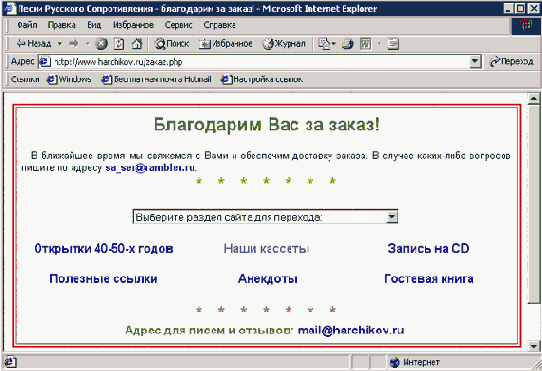Open the Анекдоты link
The height and width of the screenshot is (371, 542).
268,279
